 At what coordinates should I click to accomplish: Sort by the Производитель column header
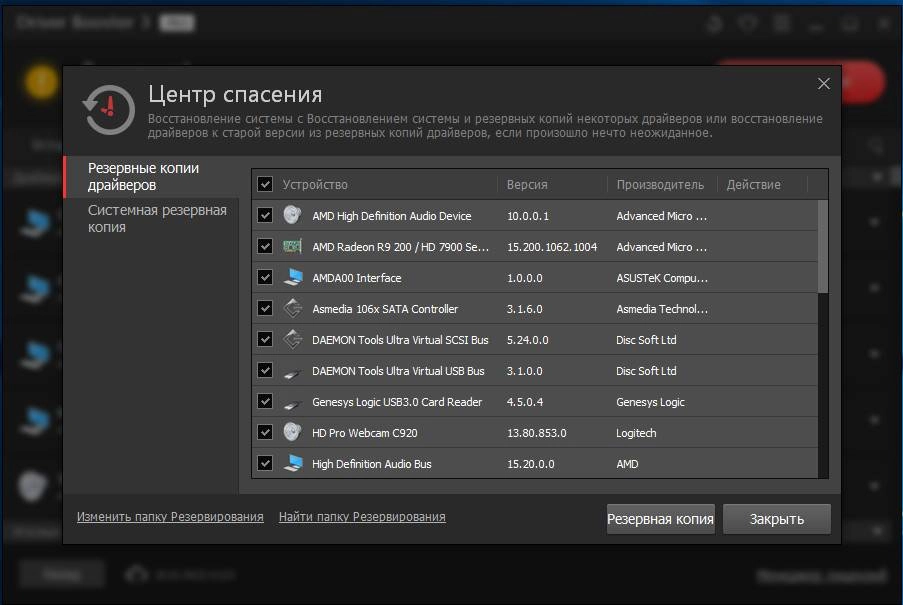(660, 185)
